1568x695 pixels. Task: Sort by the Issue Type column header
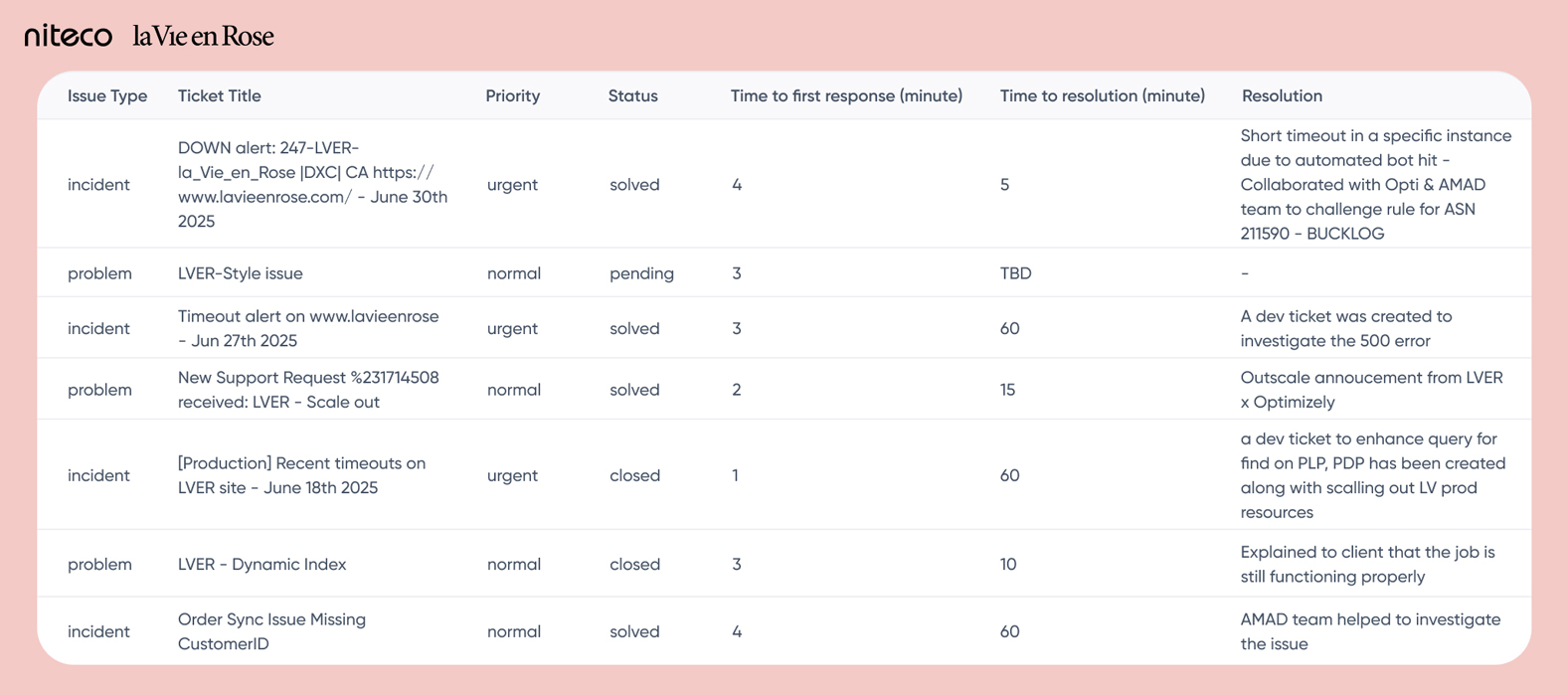click(x=107, y=95)
